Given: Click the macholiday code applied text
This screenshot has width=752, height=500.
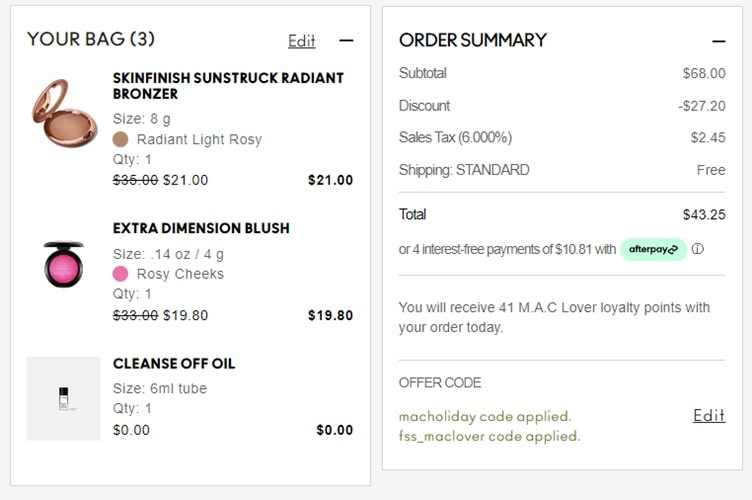Looking at the screenshot, I should click(x=485, y=416).
